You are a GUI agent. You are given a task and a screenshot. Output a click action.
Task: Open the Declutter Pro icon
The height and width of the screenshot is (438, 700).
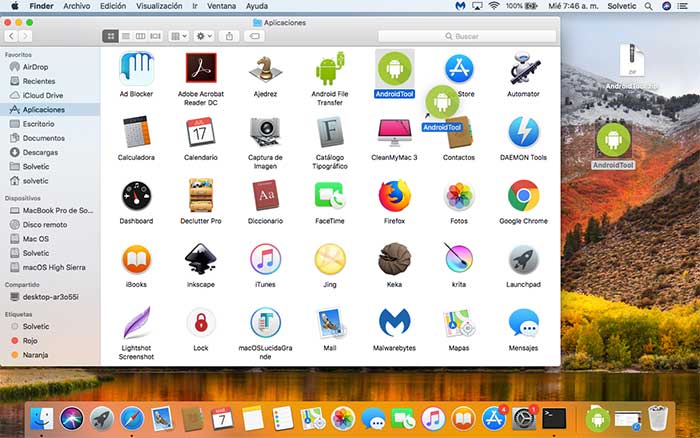201,195
